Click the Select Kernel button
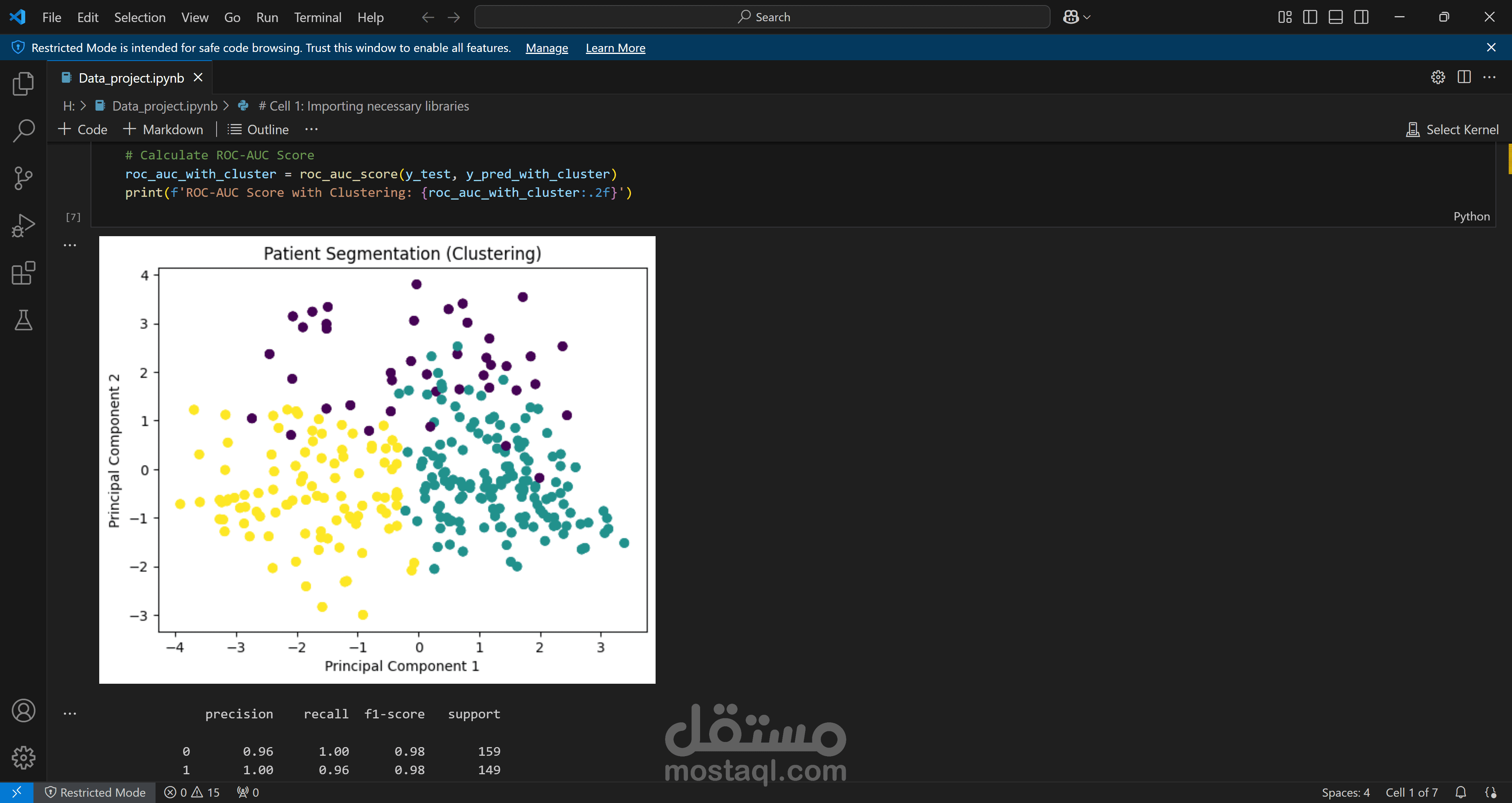The height and width of the screenshot is (803, 1512). (1453, 129)
